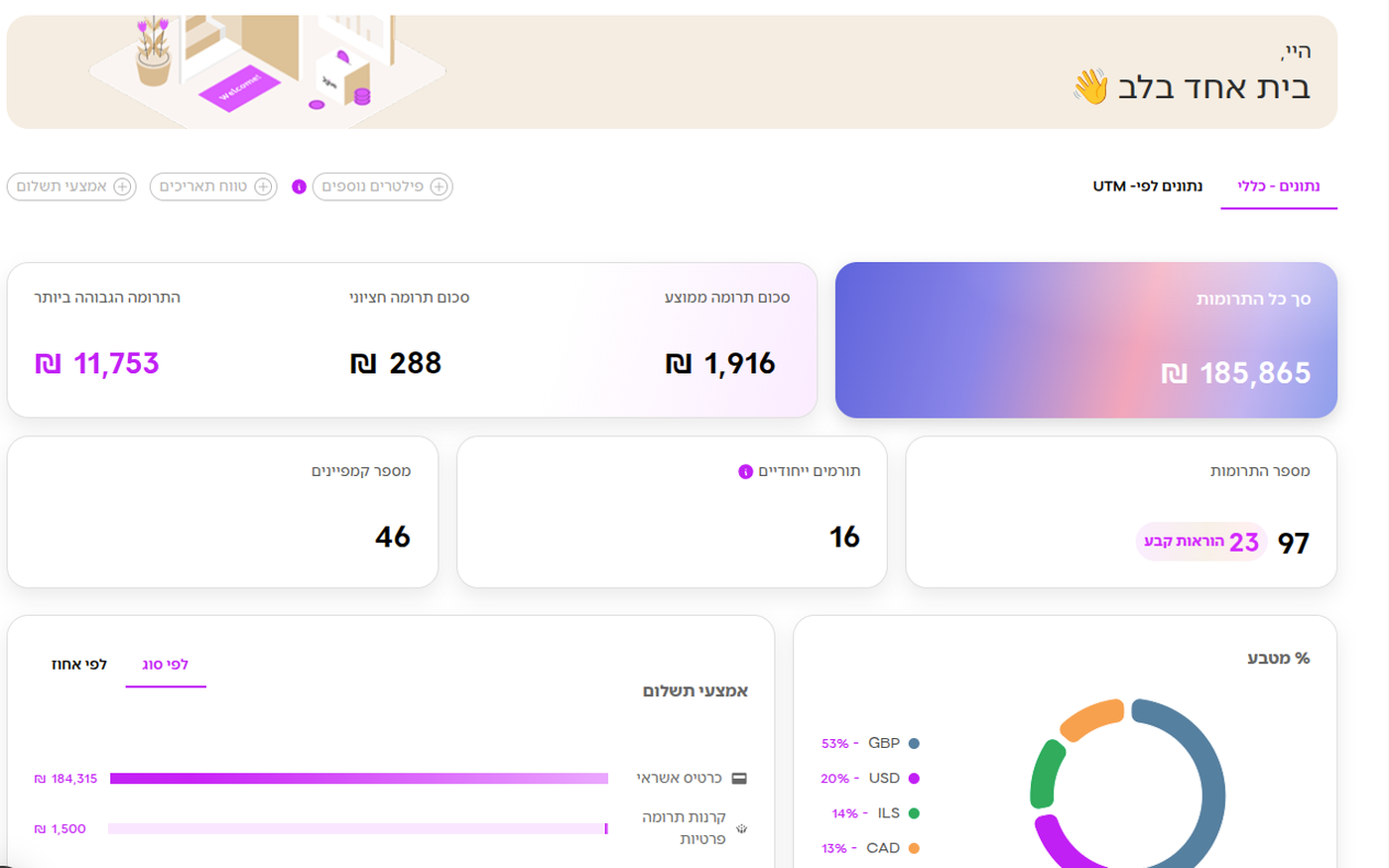Screen dimensions: 1389x868
Task: Click plus icon on אמצעי תשלום filter
Action: tap(122, 186)
